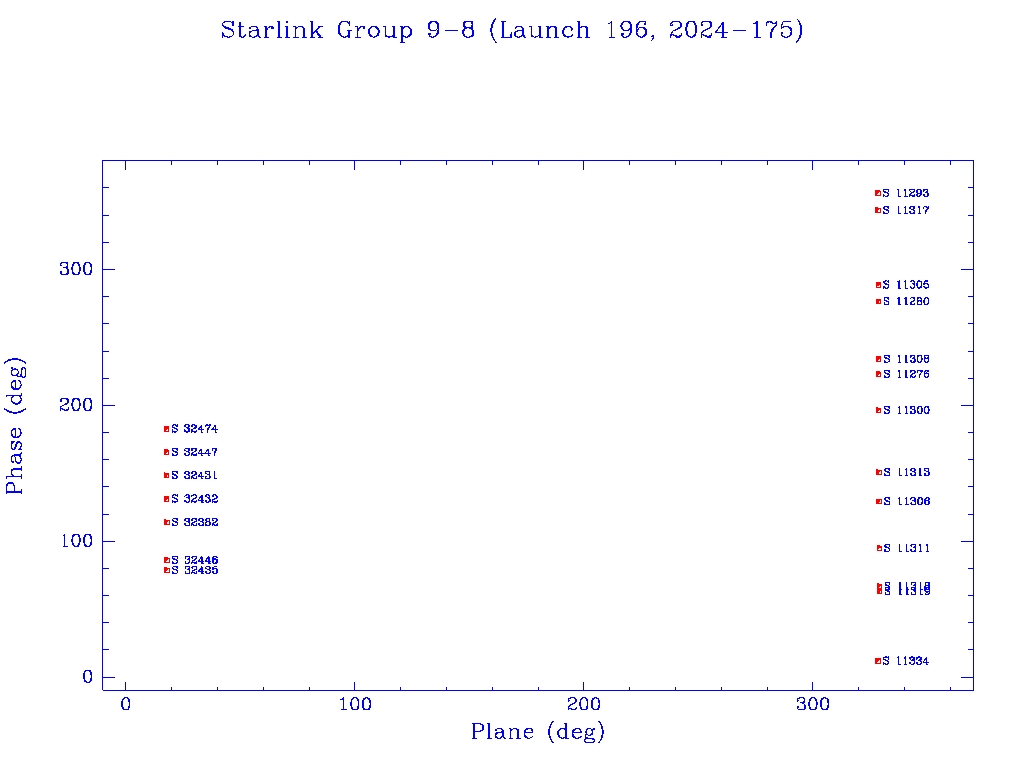
Task: Click the 'Plane (deg)' x-axis title
Action: click(538, 731)
